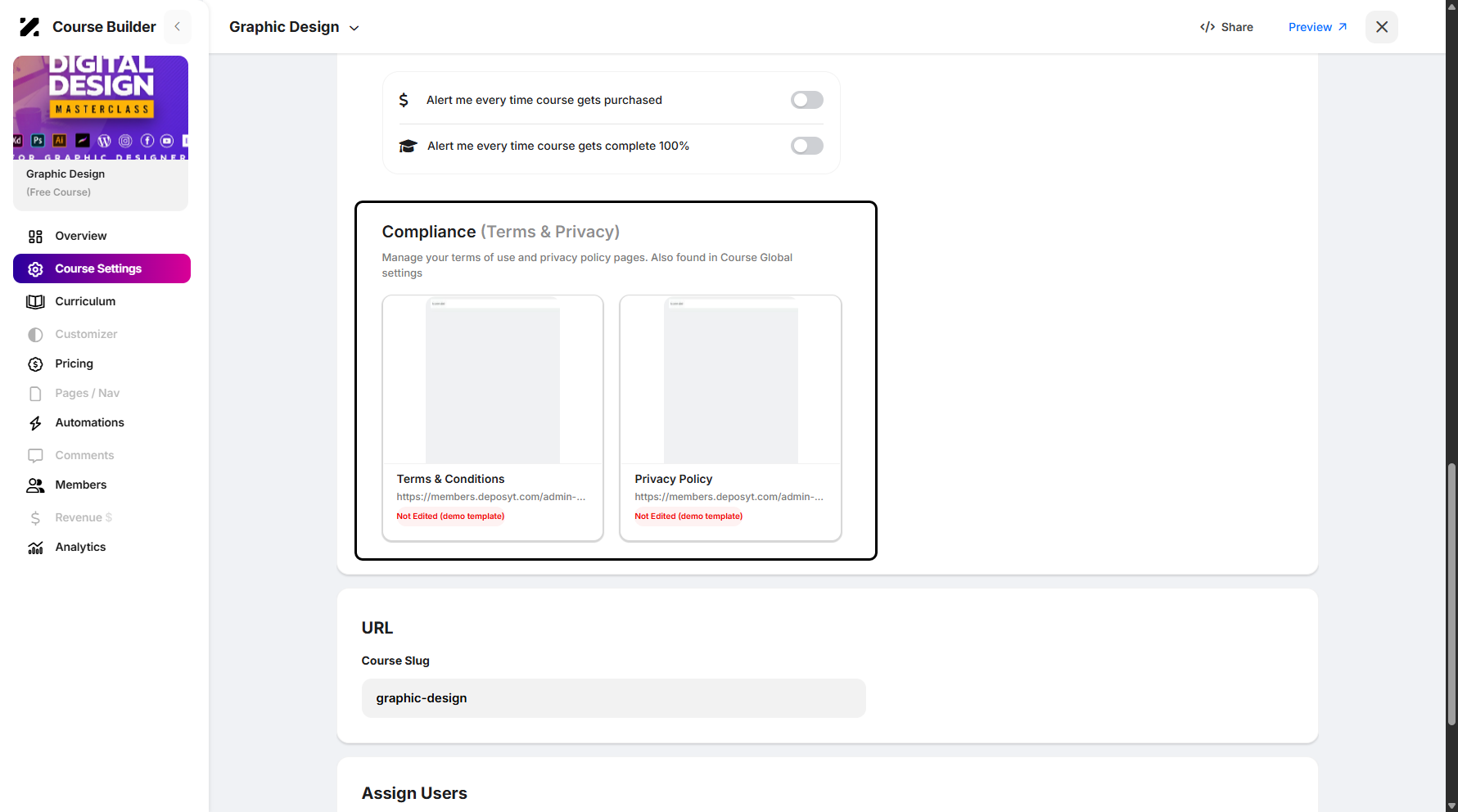The width and height of the screenshot is (1458, 812).
Task: Click the Not Edited label under Terms & Conditions
Action: [x=450, y=517]
